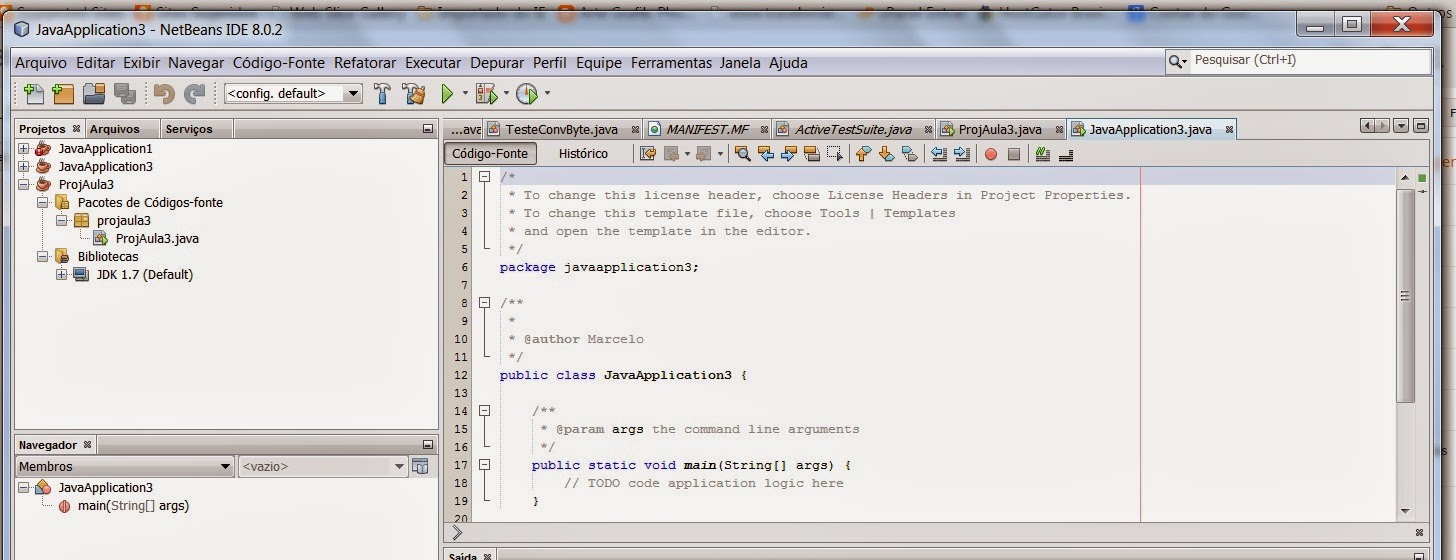
Task: Open the Ferramentas menu
Action: click(671, 62)
